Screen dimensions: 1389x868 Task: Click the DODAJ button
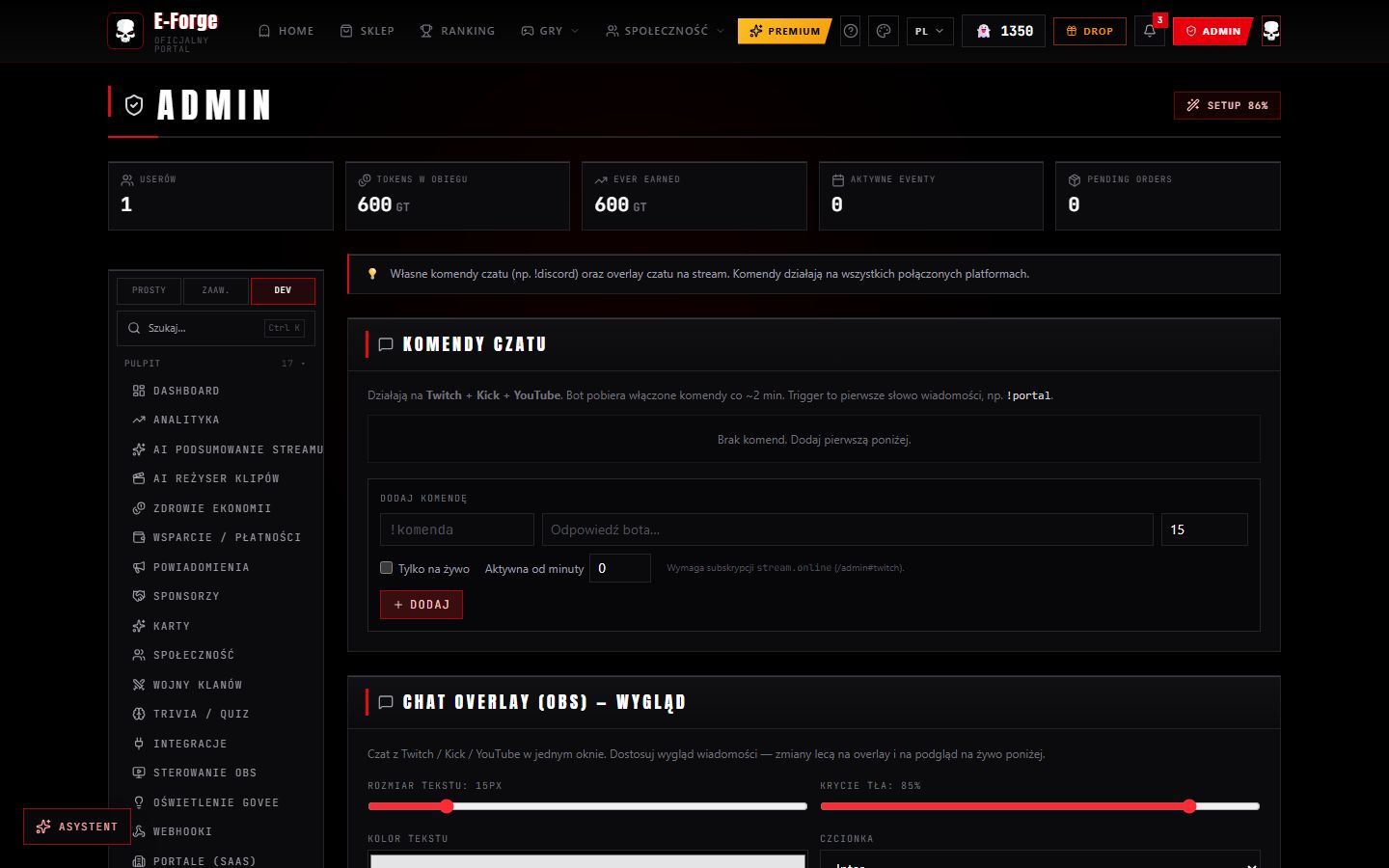pos(422,605)
